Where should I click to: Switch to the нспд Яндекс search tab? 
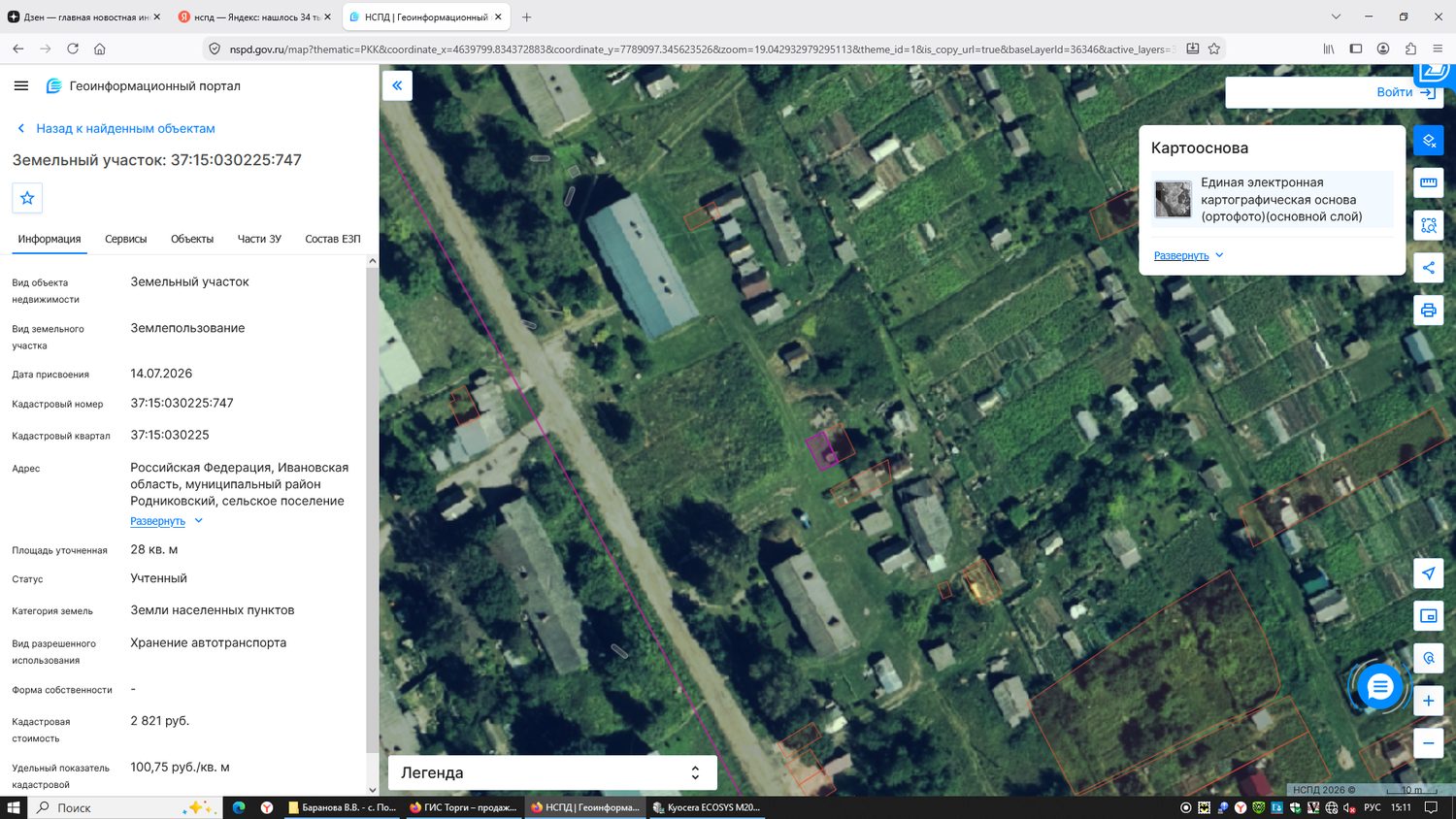click(x=255, y=16)
